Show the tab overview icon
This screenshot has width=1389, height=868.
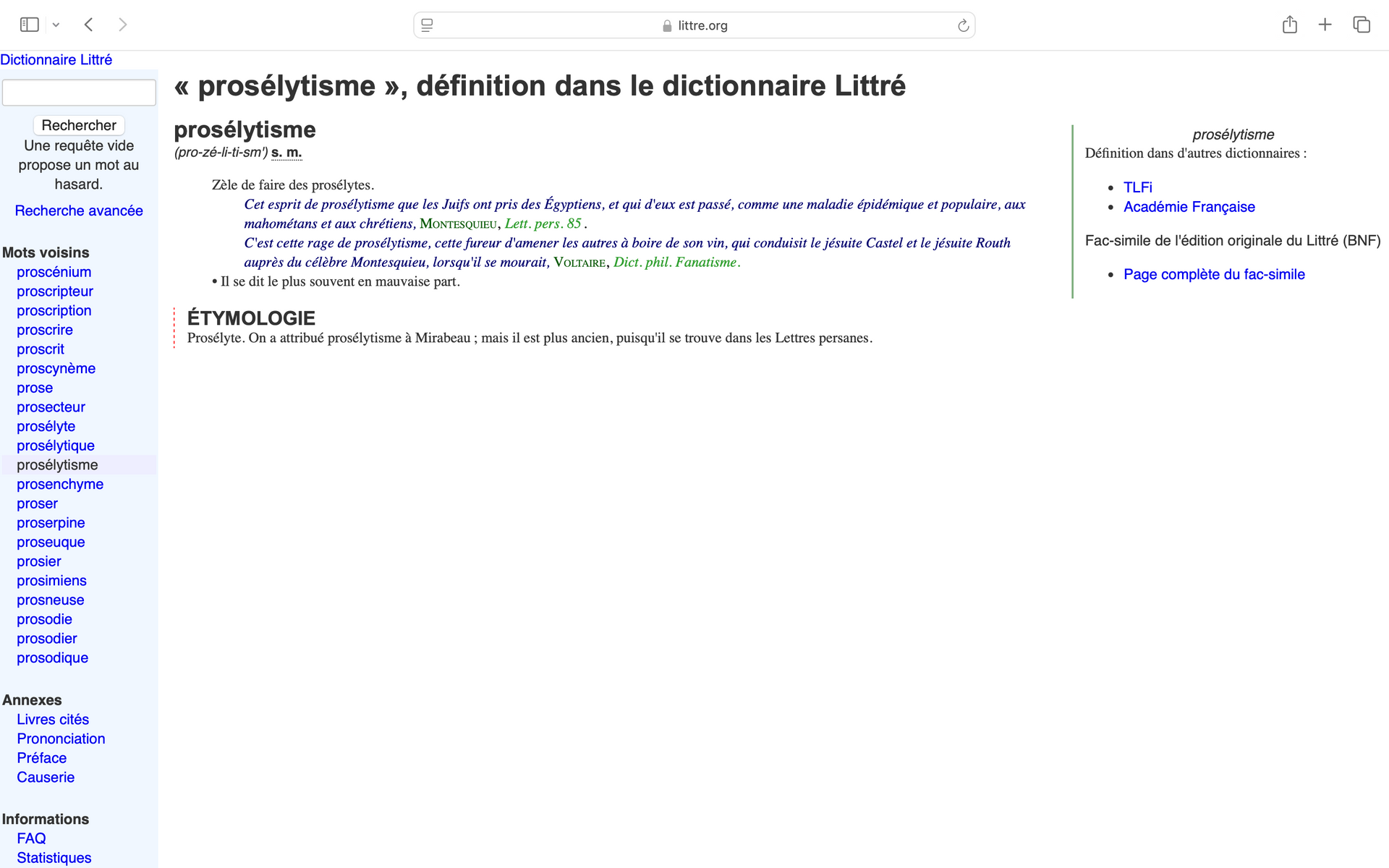point(1361,25)
